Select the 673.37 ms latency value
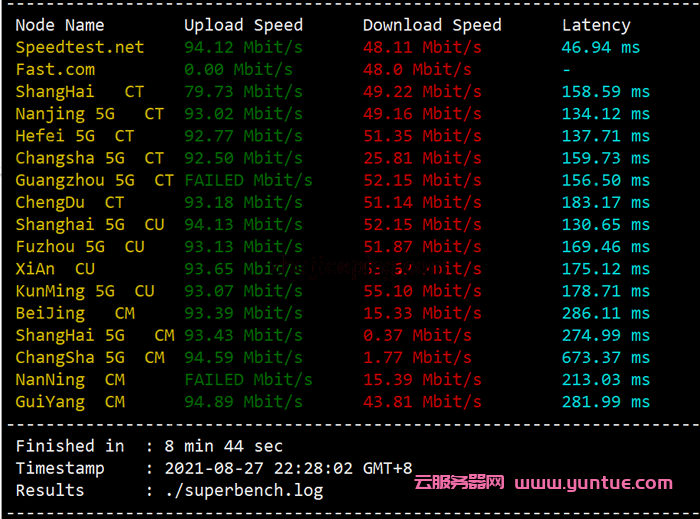Viewport: 700px width, 519px height. (x=606, y=357)
